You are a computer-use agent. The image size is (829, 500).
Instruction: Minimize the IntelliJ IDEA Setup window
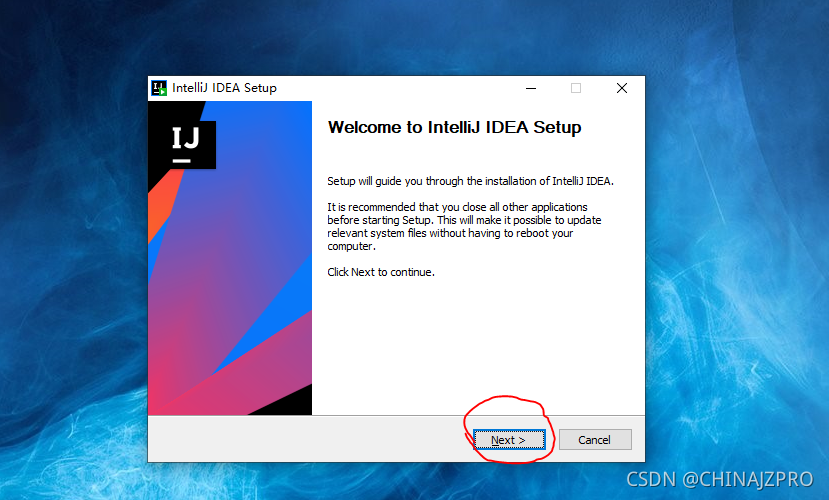click(531, 88)
